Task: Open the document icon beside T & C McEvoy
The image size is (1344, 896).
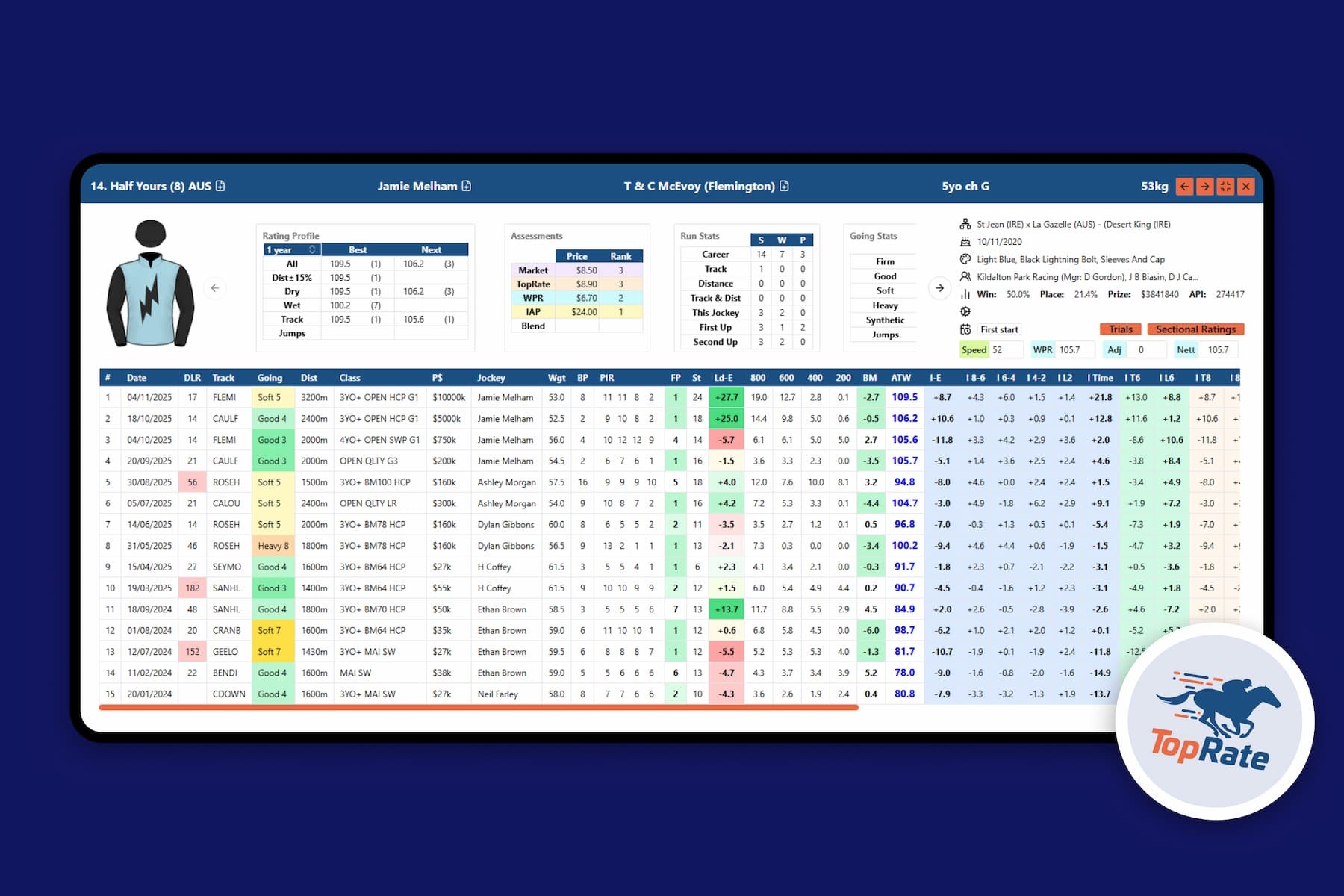Action: 784,186
